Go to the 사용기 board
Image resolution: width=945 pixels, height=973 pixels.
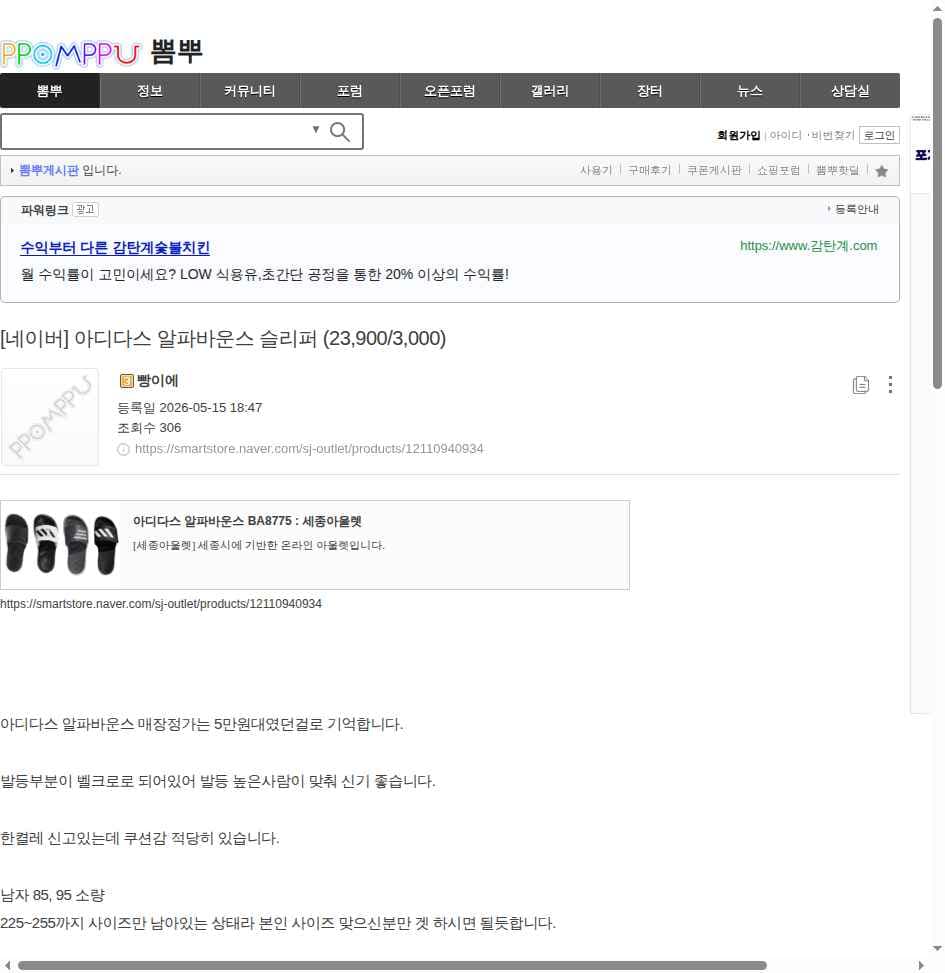(x=596, y=170)
